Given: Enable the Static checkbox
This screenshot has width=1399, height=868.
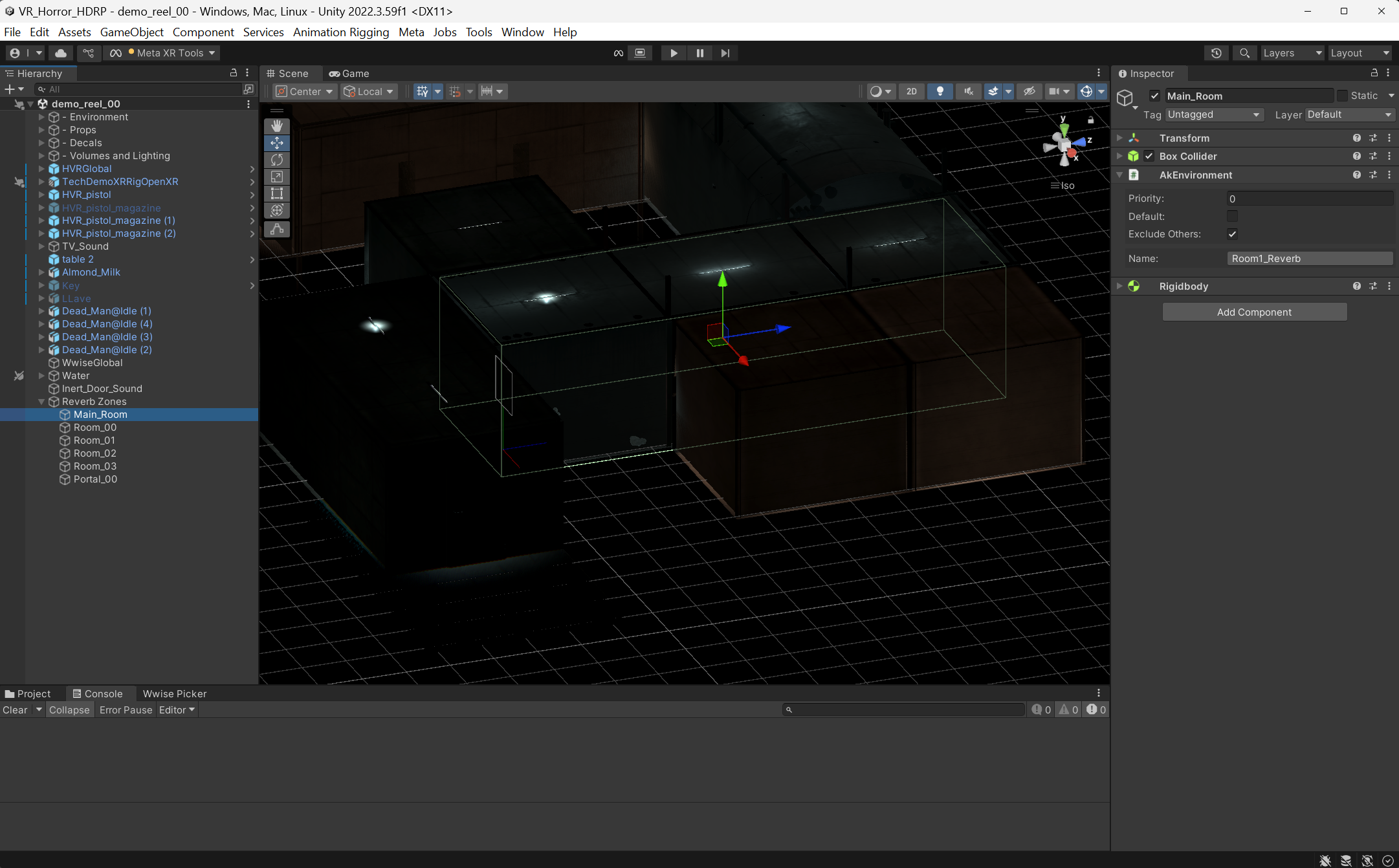Looking at the screenshot, I should [1342, 96].
